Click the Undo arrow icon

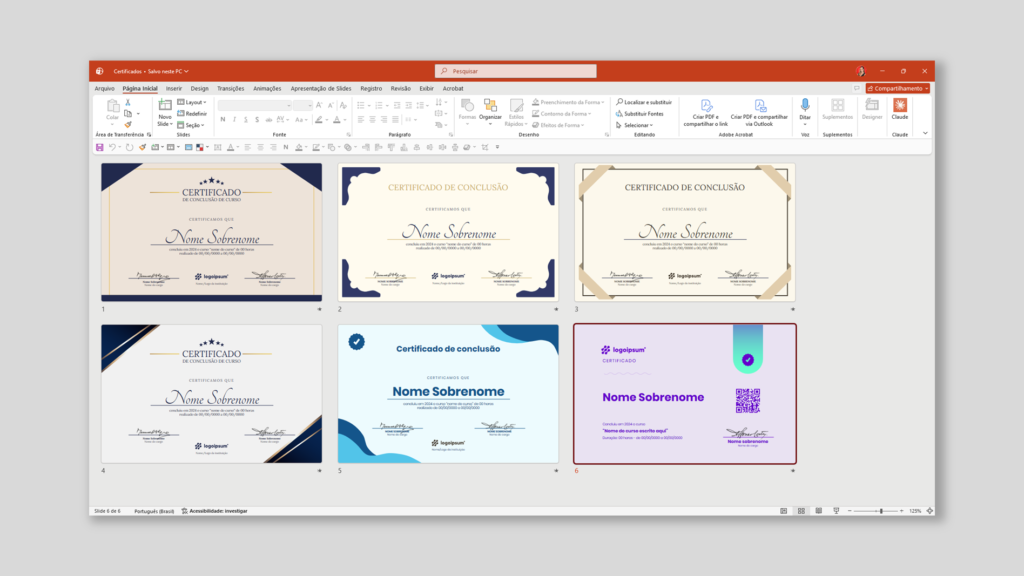pyautogui.click(x=112, y=148)
